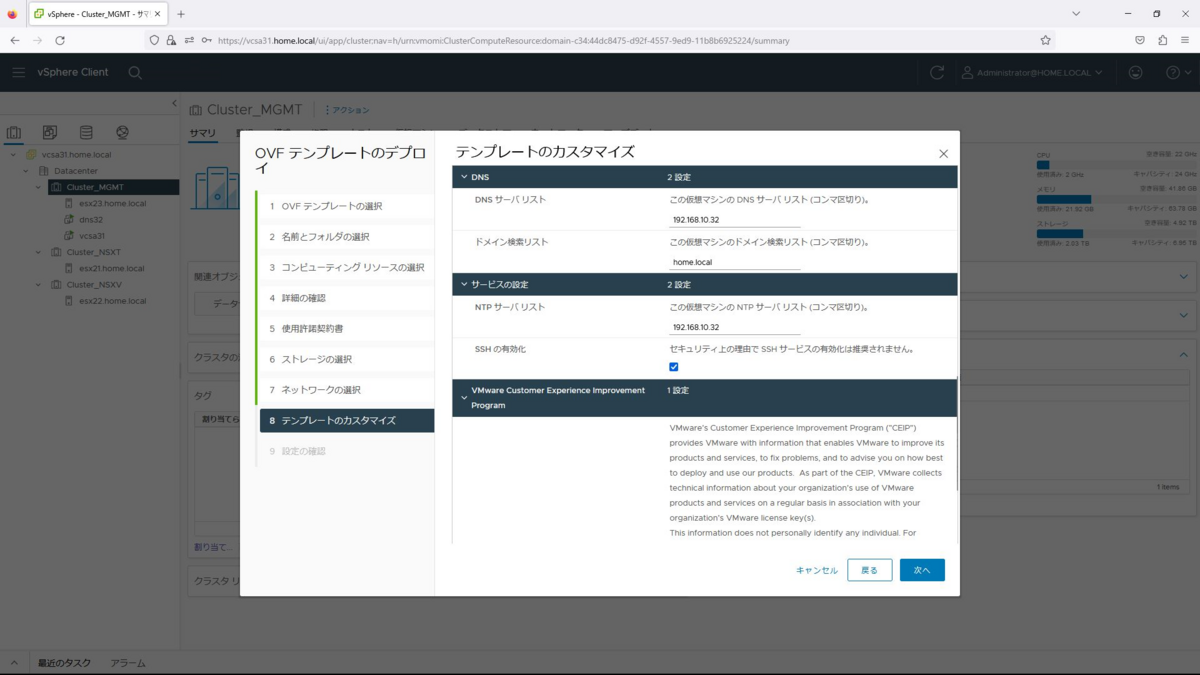
Task: Open a new browser tab
Action: (x=181, y=14)
